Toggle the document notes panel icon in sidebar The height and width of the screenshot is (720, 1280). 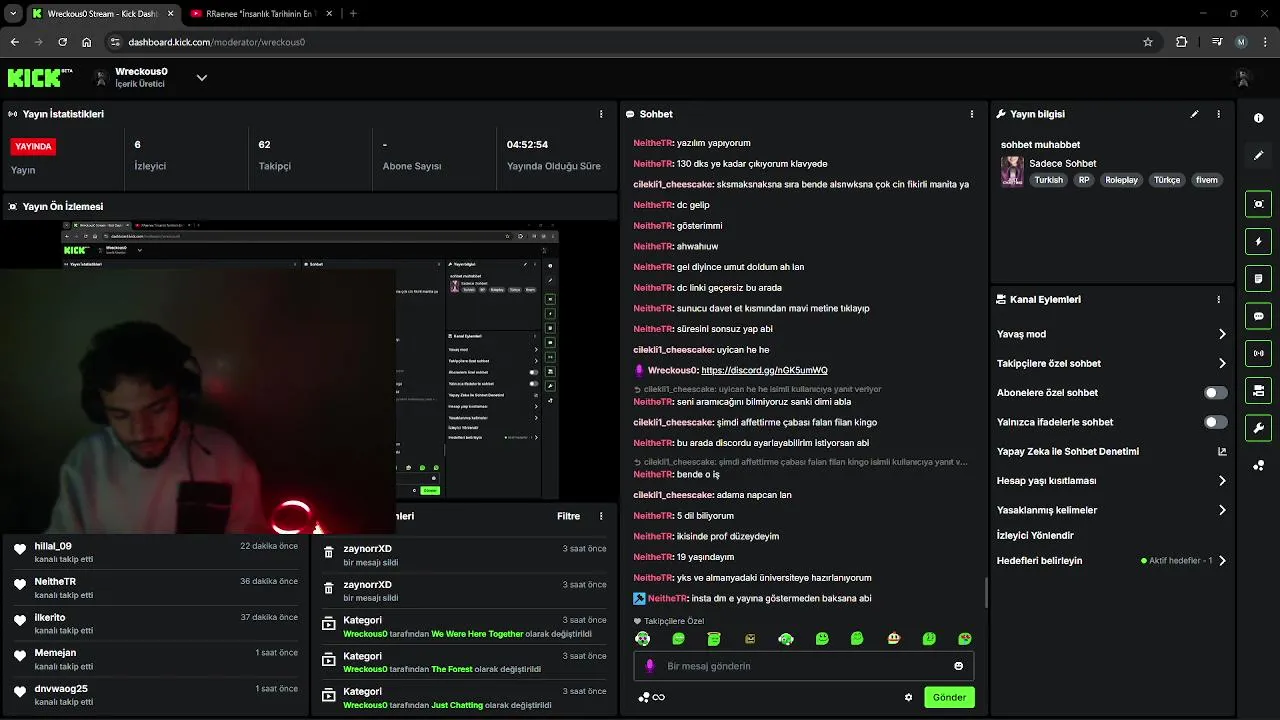[1258, 278]
